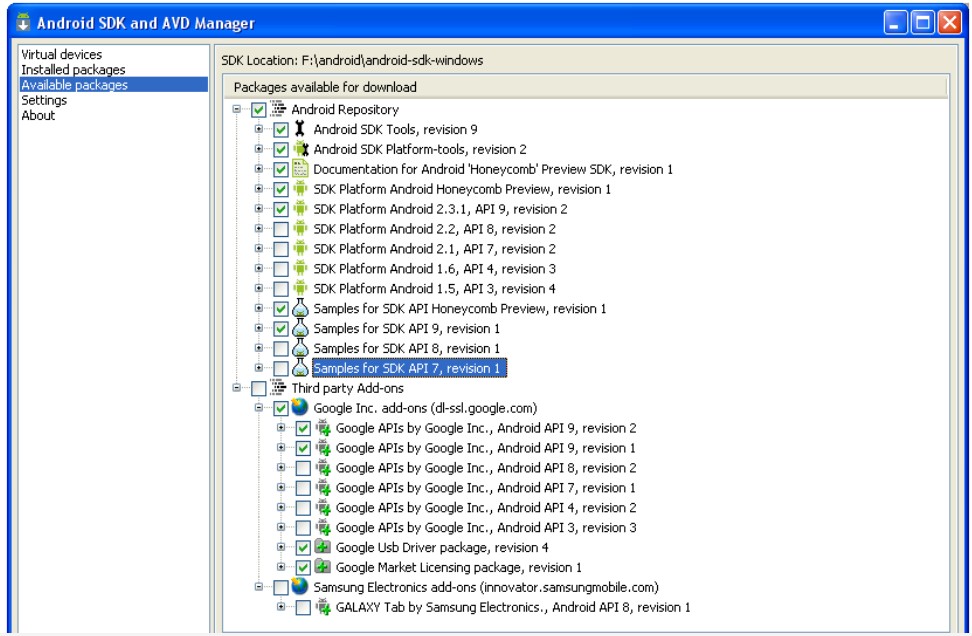Click the Third party Add-ons source icon
The image size is (972, 636).
(x=278, y=387)
